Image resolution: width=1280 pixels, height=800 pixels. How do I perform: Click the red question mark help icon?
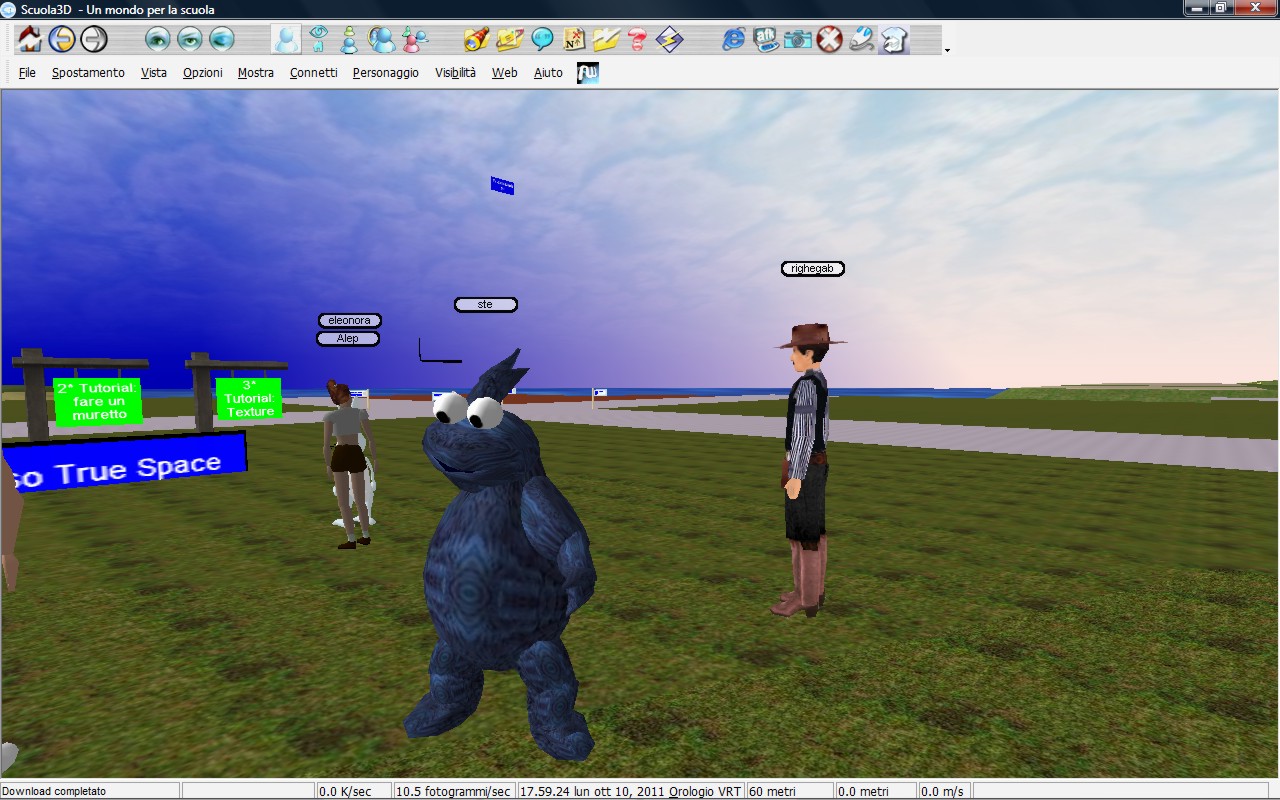[638, 39]
